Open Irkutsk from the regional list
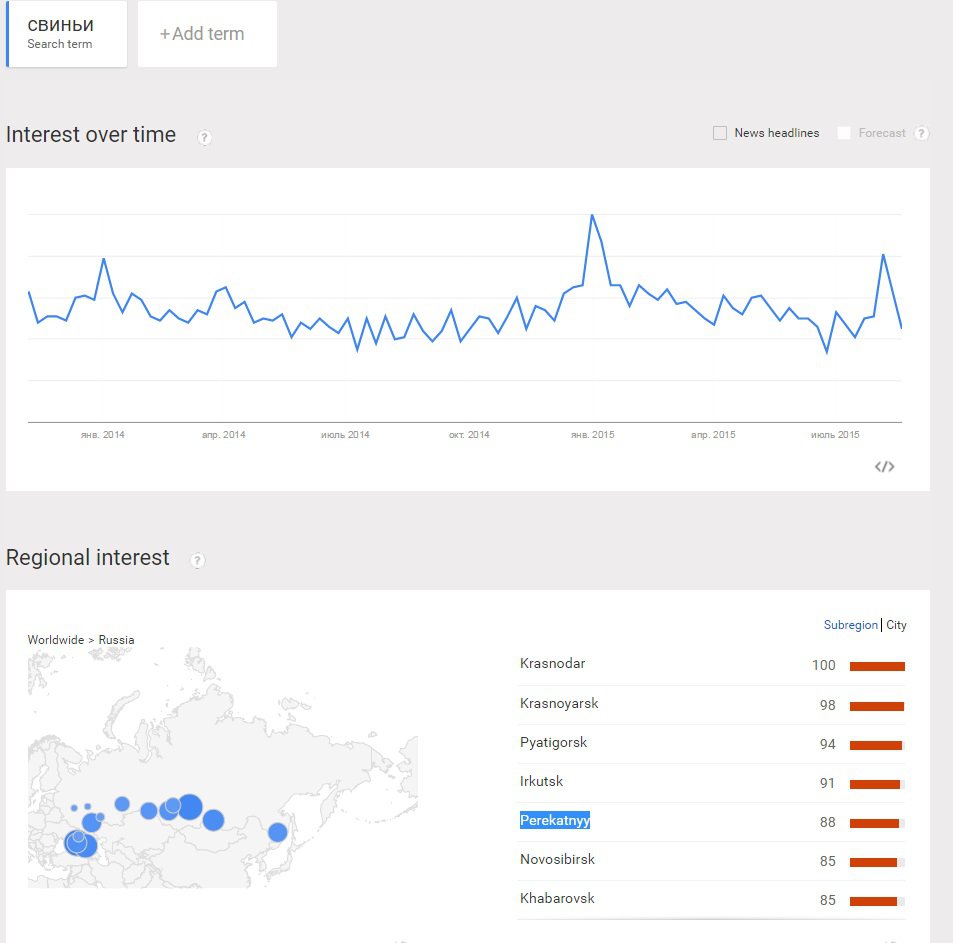Image resolution: width=953 pixels, height=943 pixels. [x=542, y=781]
